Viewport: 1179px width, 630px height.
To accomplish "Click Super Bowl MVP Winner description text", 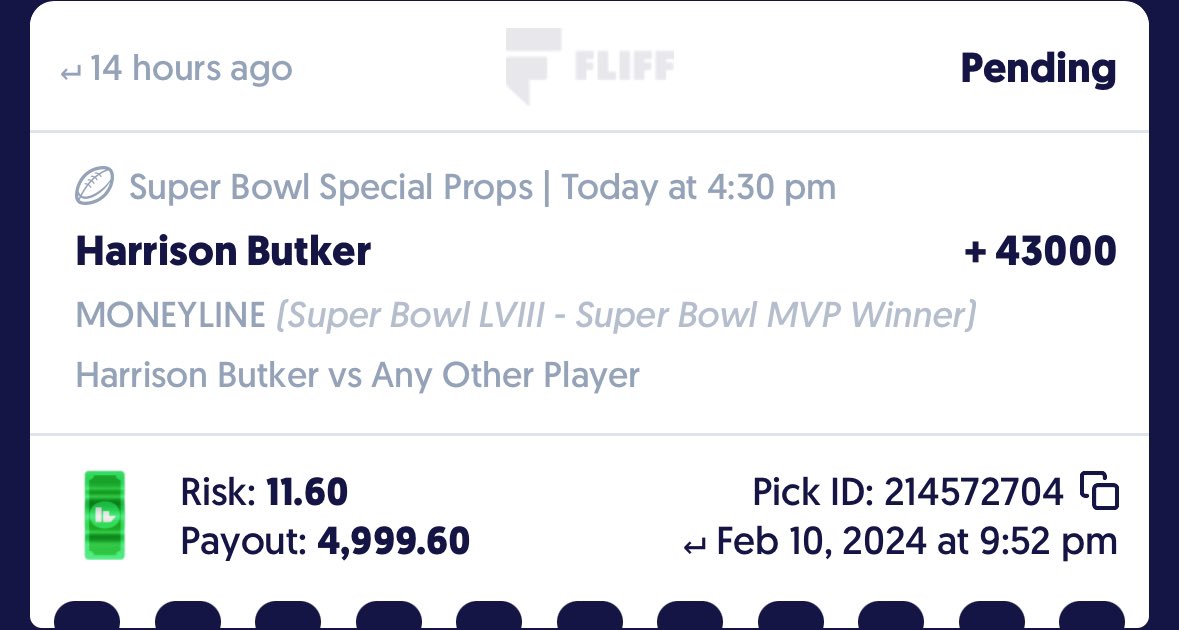I will [626, 315].
